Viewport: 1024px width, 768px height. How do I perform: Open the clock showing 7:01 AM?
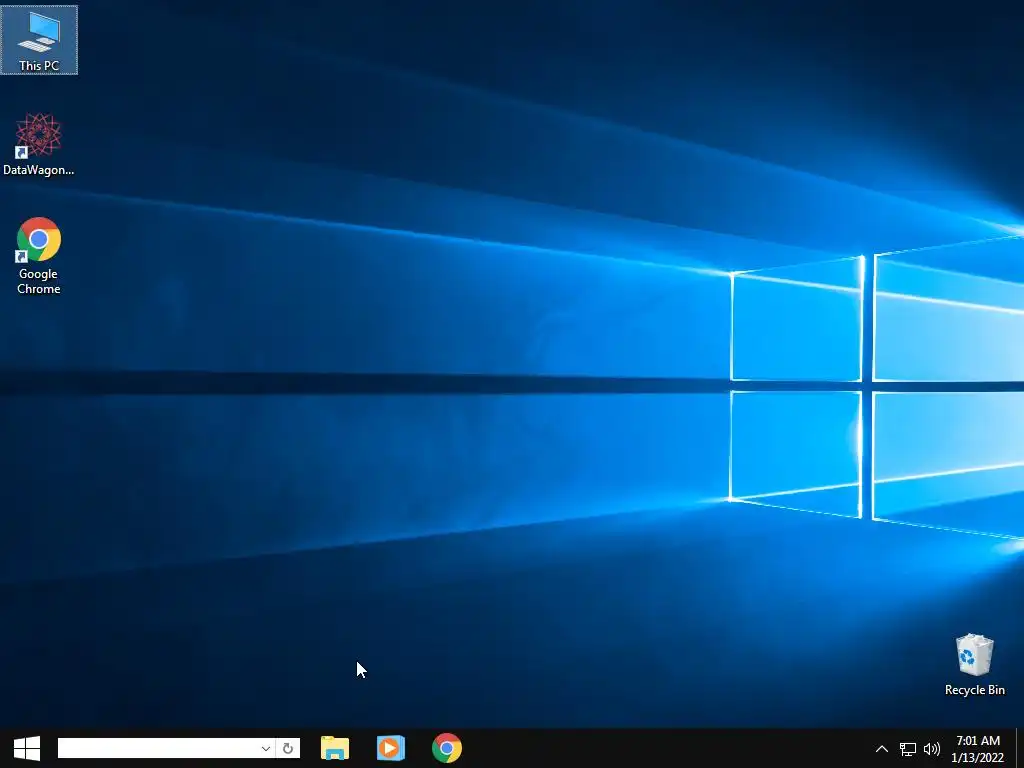click(x=978, y=749)
